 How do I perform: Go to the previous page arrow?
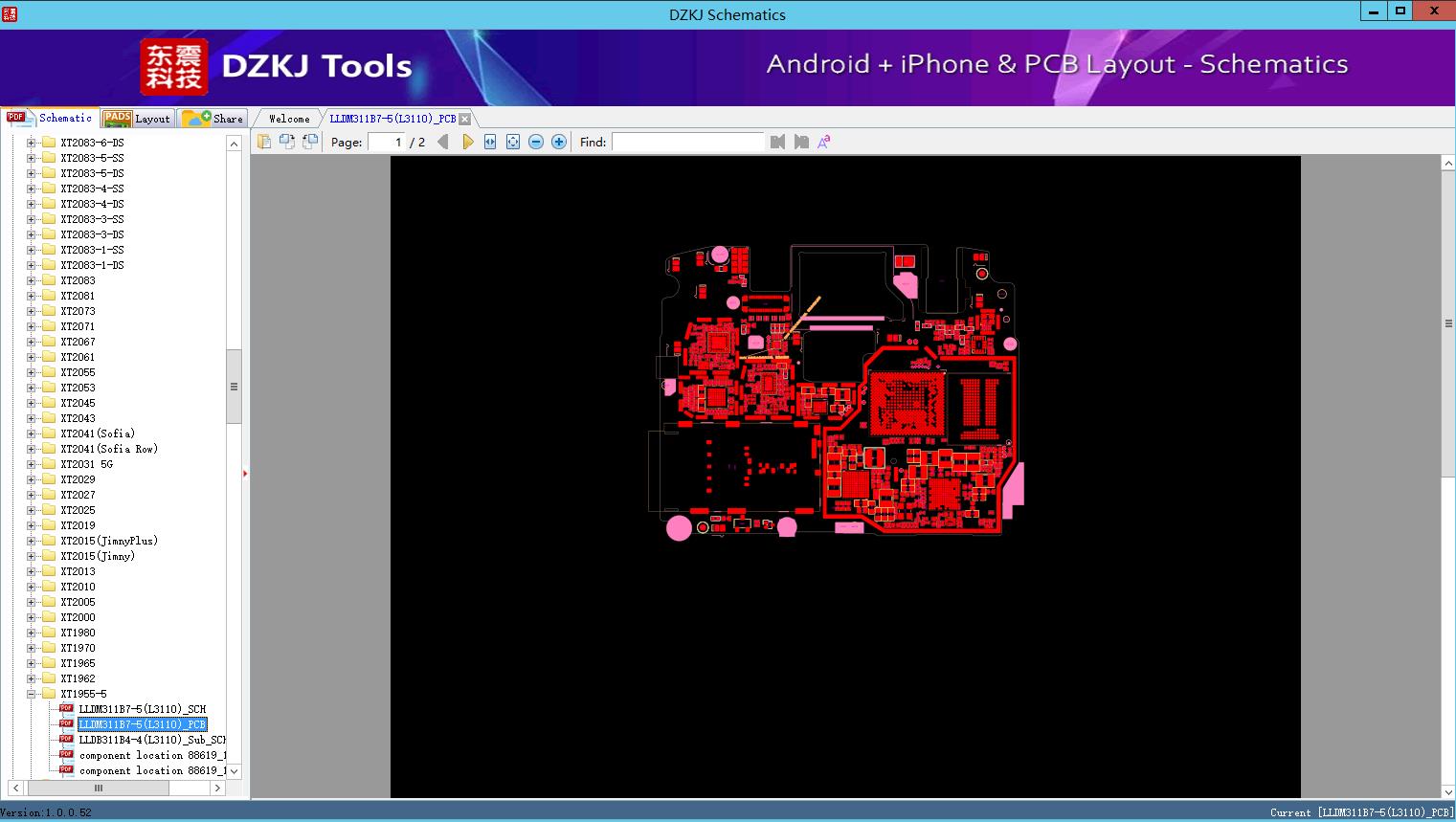click(x=442, y=142)
